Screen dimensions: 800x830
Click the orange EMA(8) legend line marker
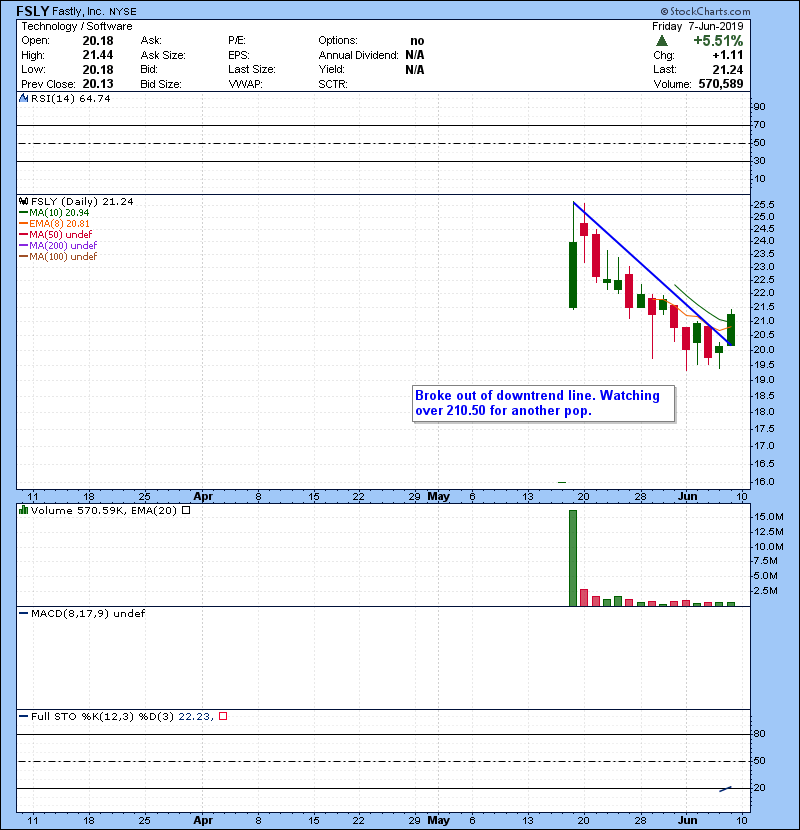(23, 224)
